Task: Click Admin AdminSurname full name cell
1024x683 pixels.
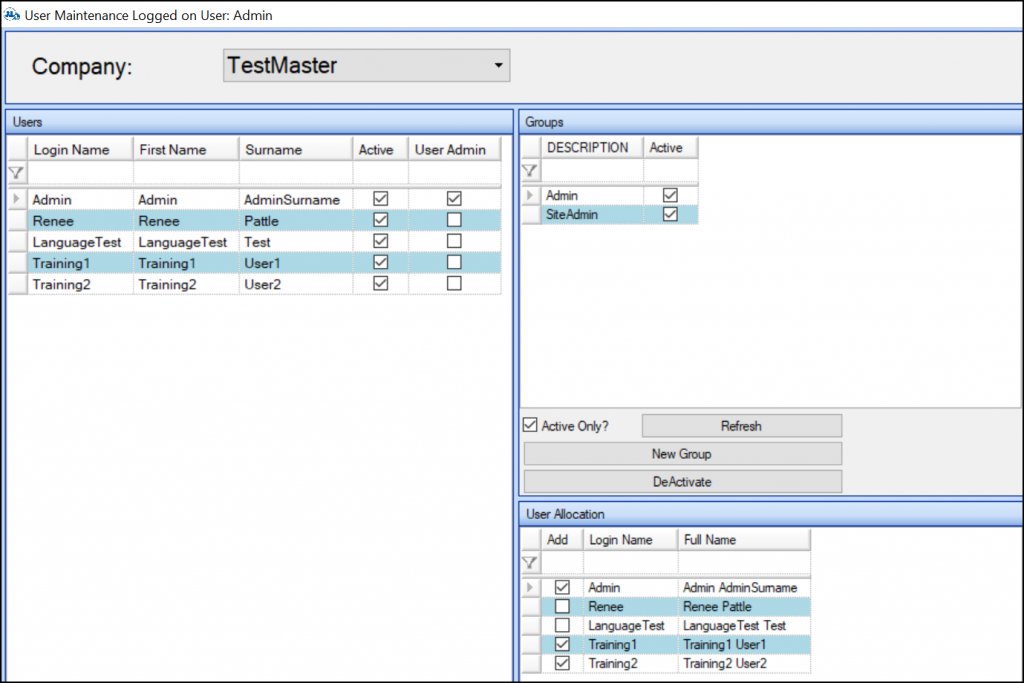Action: coord(744,587)
